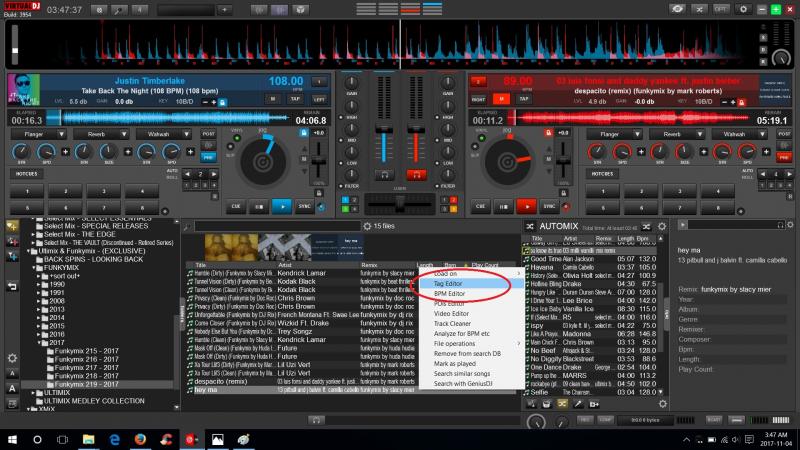Collapse the 2017 folder

39,343
